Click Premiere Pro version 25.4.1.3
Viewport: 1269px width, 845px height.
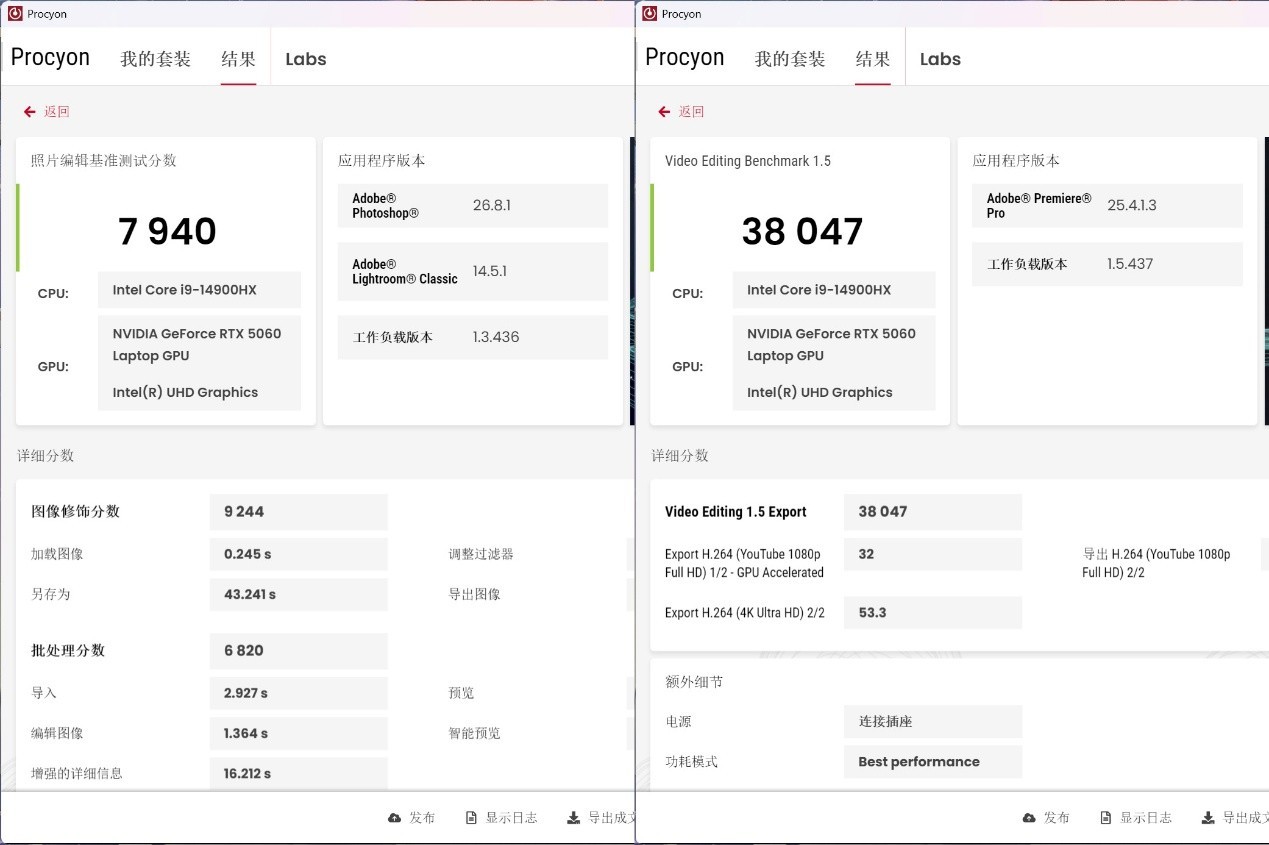pos(1132,205)
